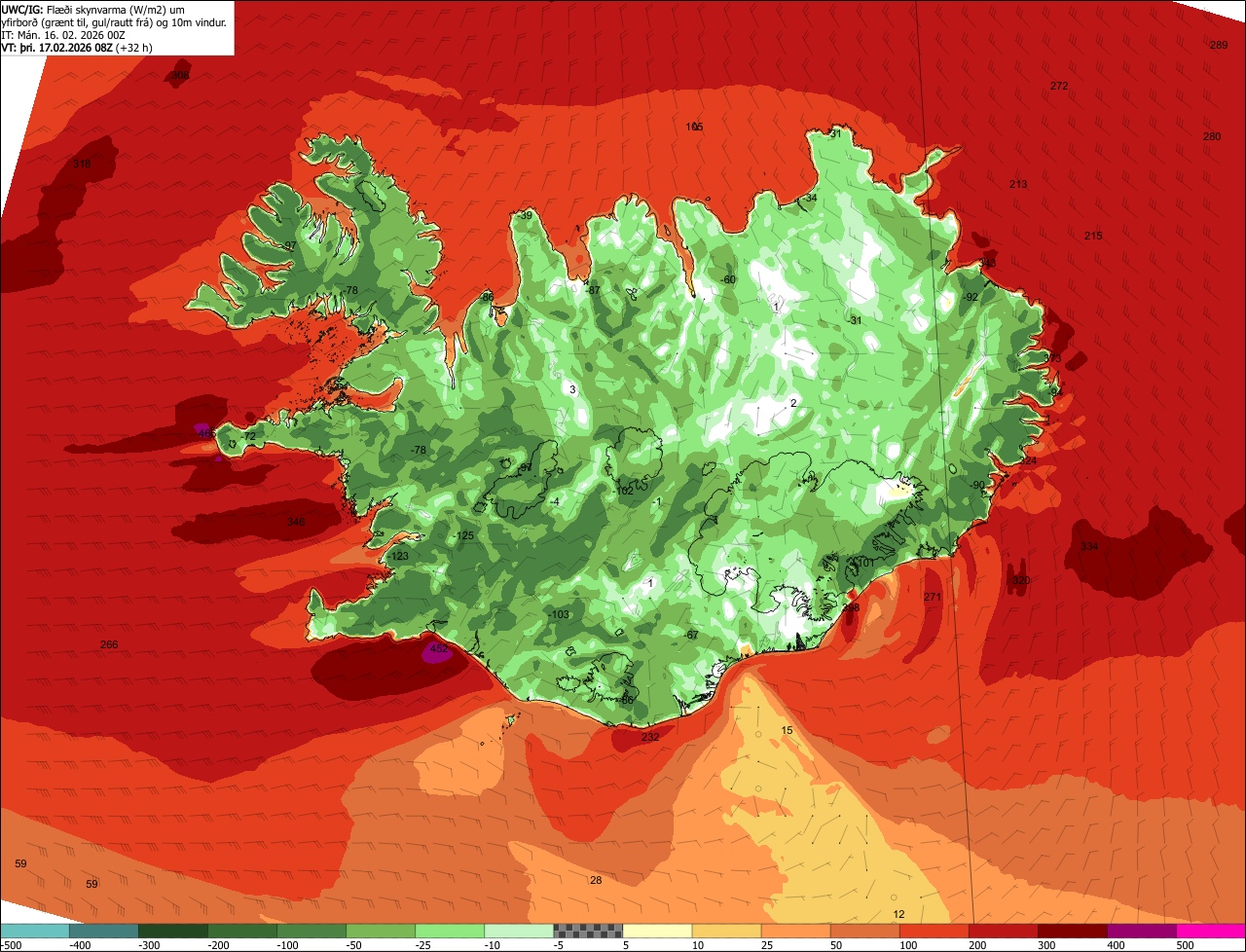Click the orange legend swatch between 50 and 100
Screen dimensions: 1246x952
[864, 931]
